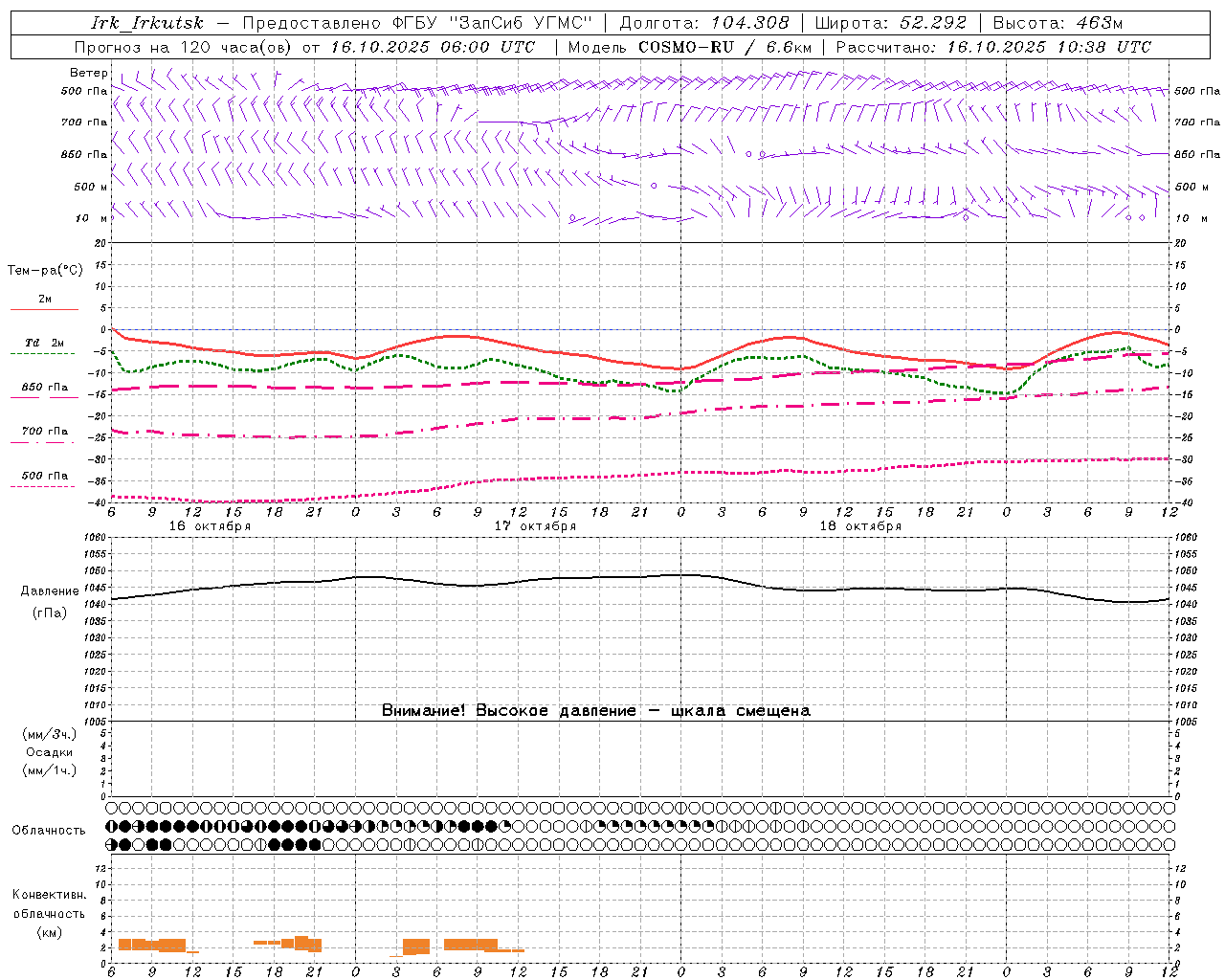The image size is (1225, 980).
Task: Click the "(мм/3ч.)" precipitation unit label
Action: point(50,734)
